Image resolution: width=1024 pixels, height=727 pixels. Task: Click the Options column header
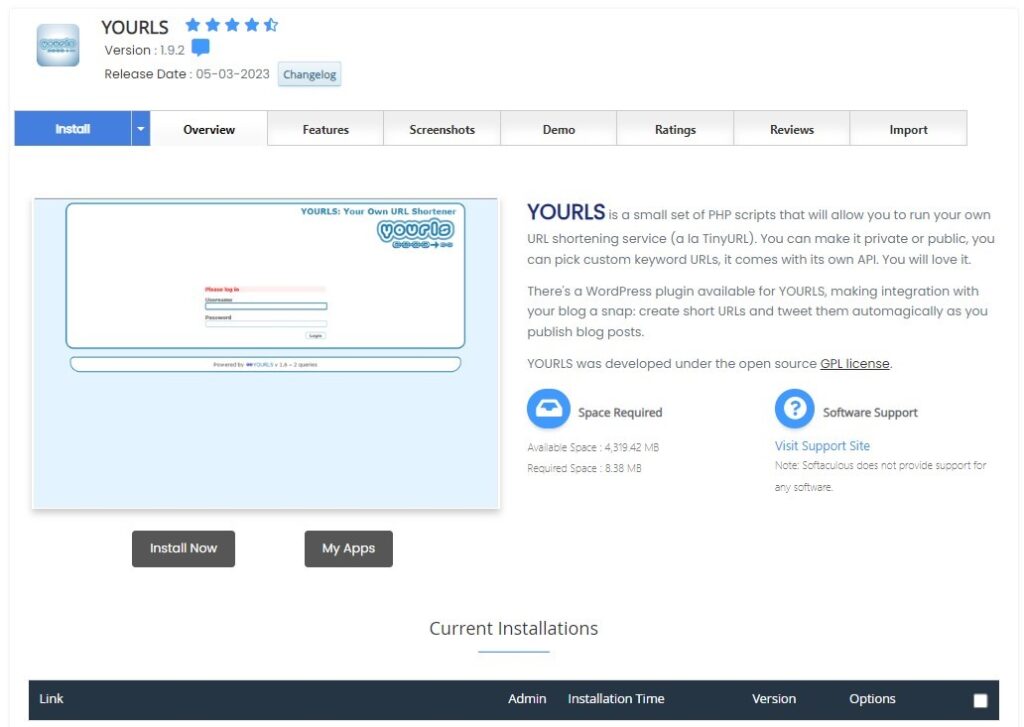tap(872, 699)
